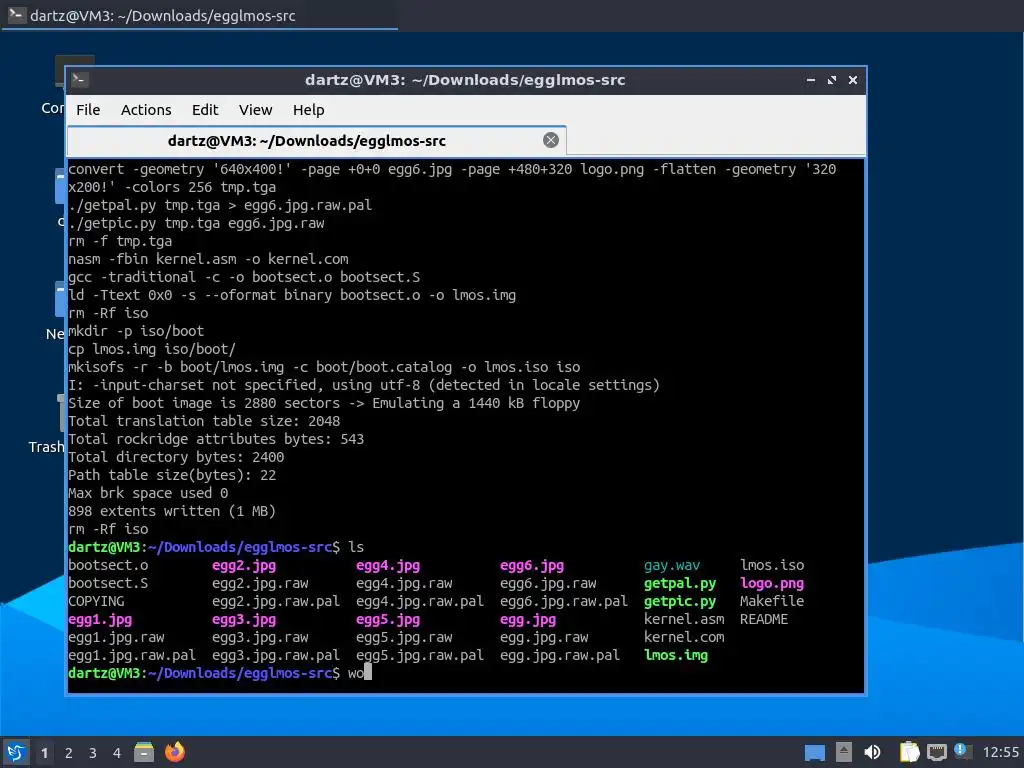
Task: Close the terminal window
Action: point(852,80)
